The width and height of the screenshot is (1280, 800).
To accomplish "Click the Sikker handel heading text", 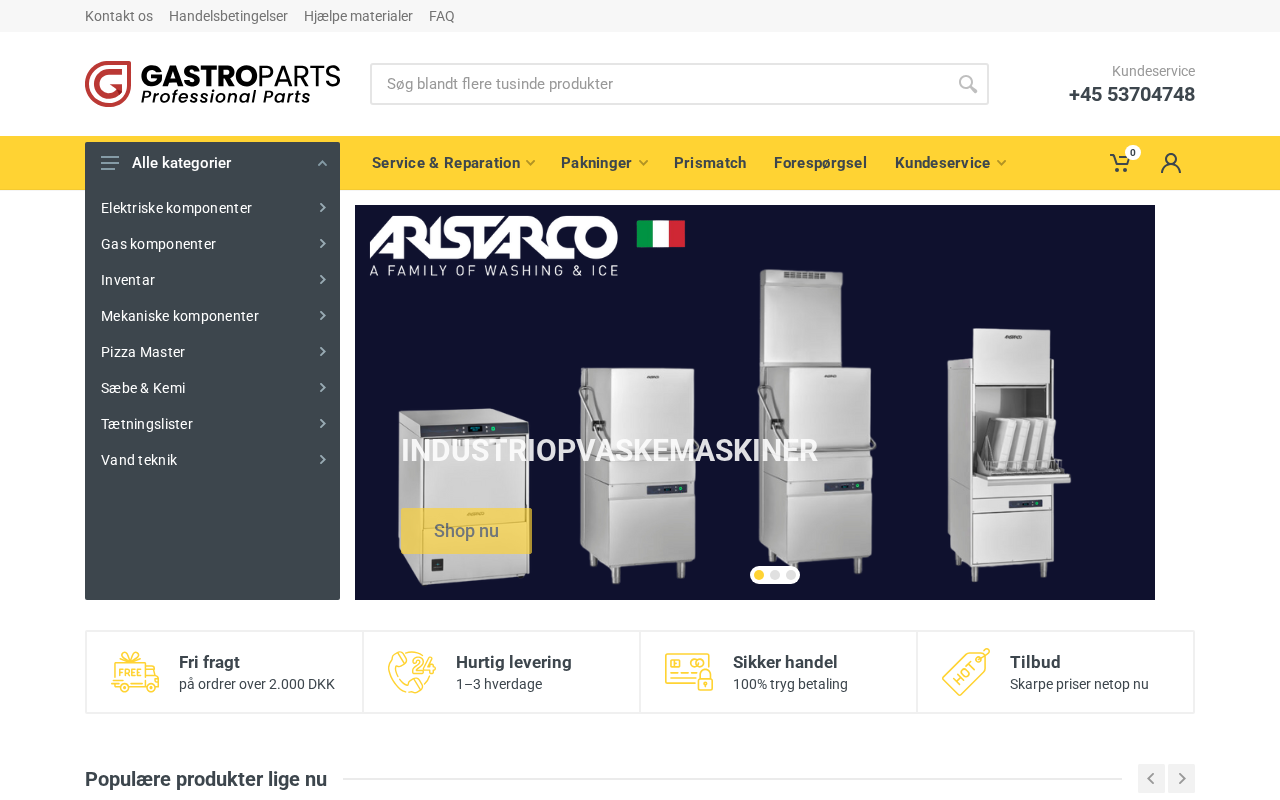I will [785, 662].
